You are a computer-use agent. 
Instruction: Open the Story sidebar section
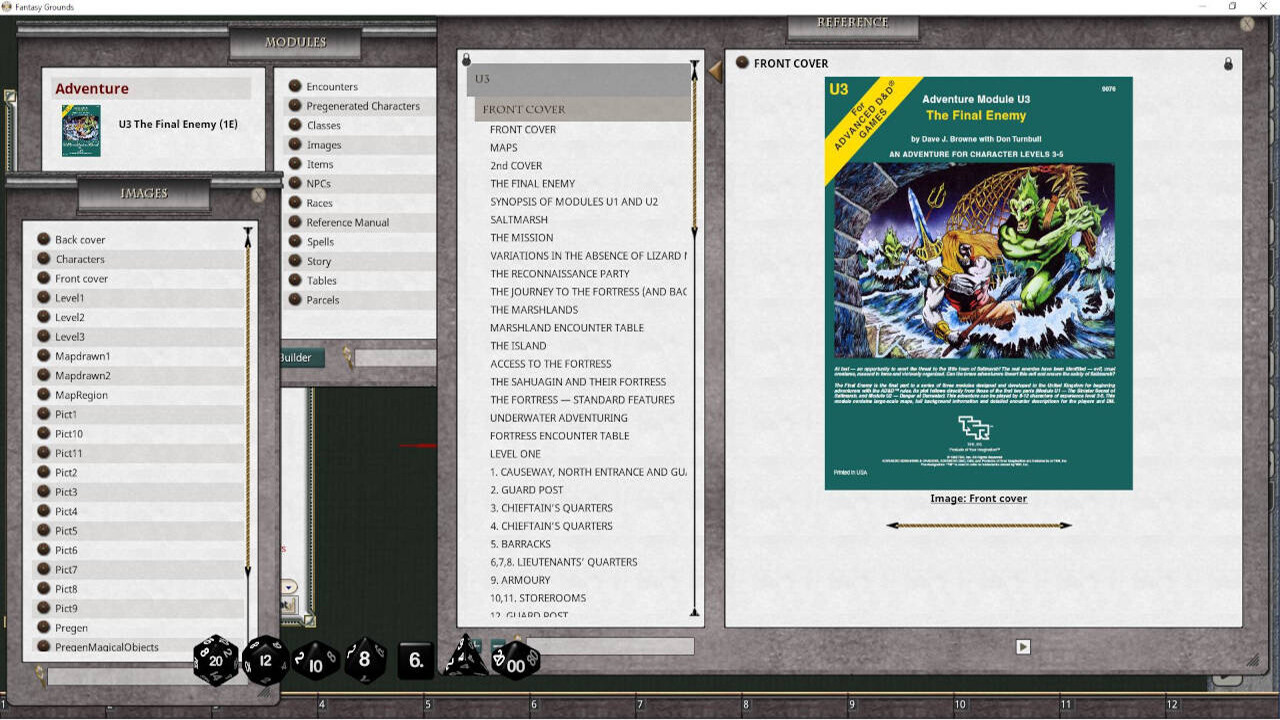320,261
